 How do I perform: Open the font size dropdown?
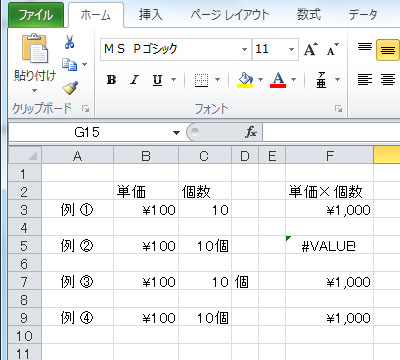coord(291,50)
